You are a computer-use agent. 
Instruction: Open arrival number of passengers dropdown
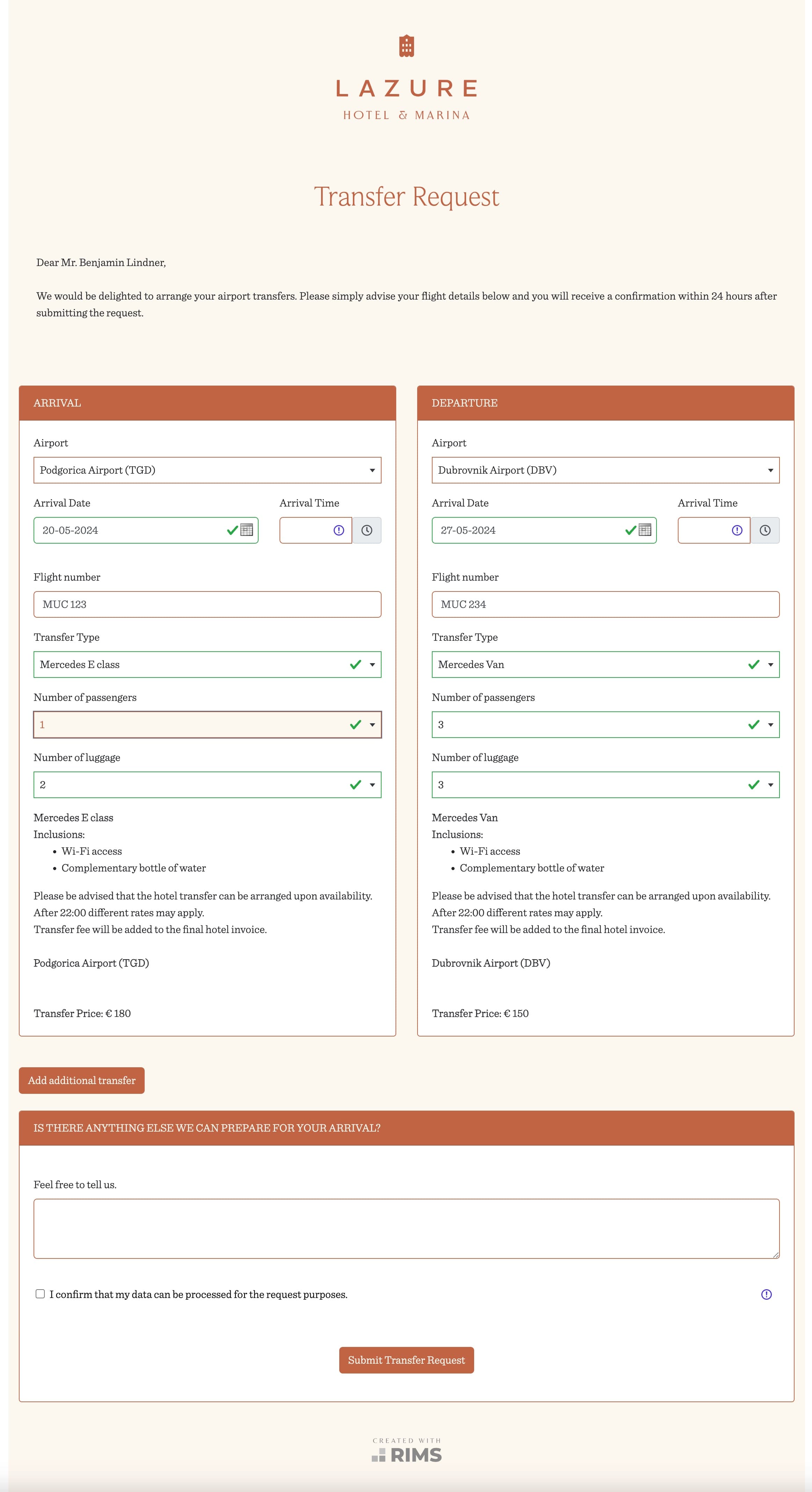click(x=207, y=725)
